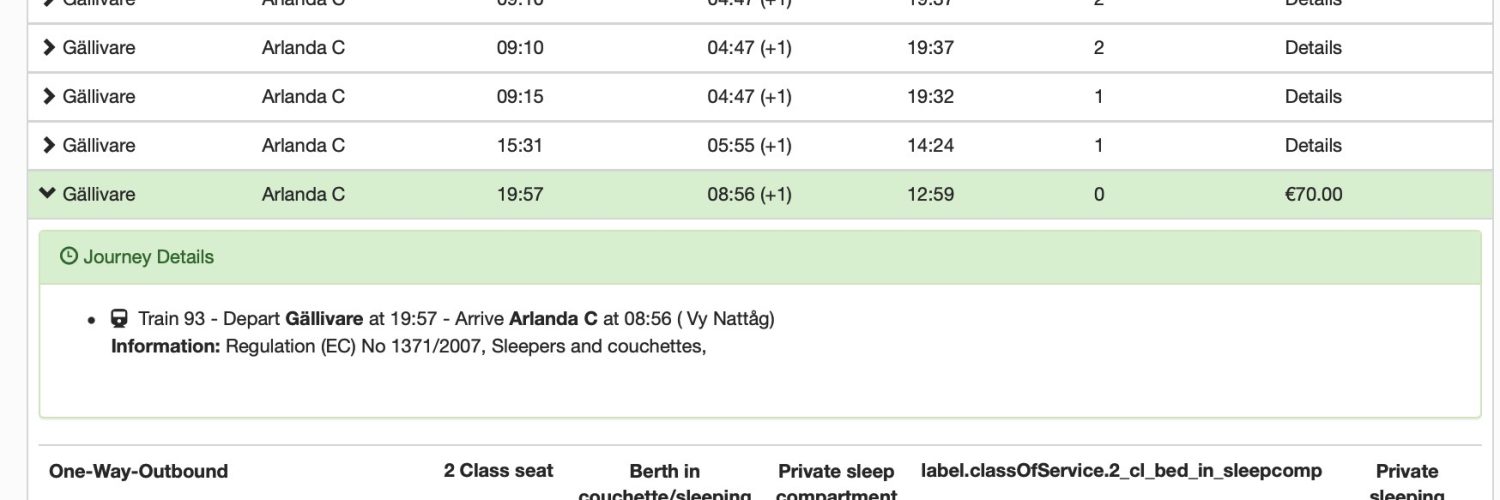This screenshot has height=500, width=1500.
Task: Click the train icon next to Train 93
Action: click(x=119, y=319)
